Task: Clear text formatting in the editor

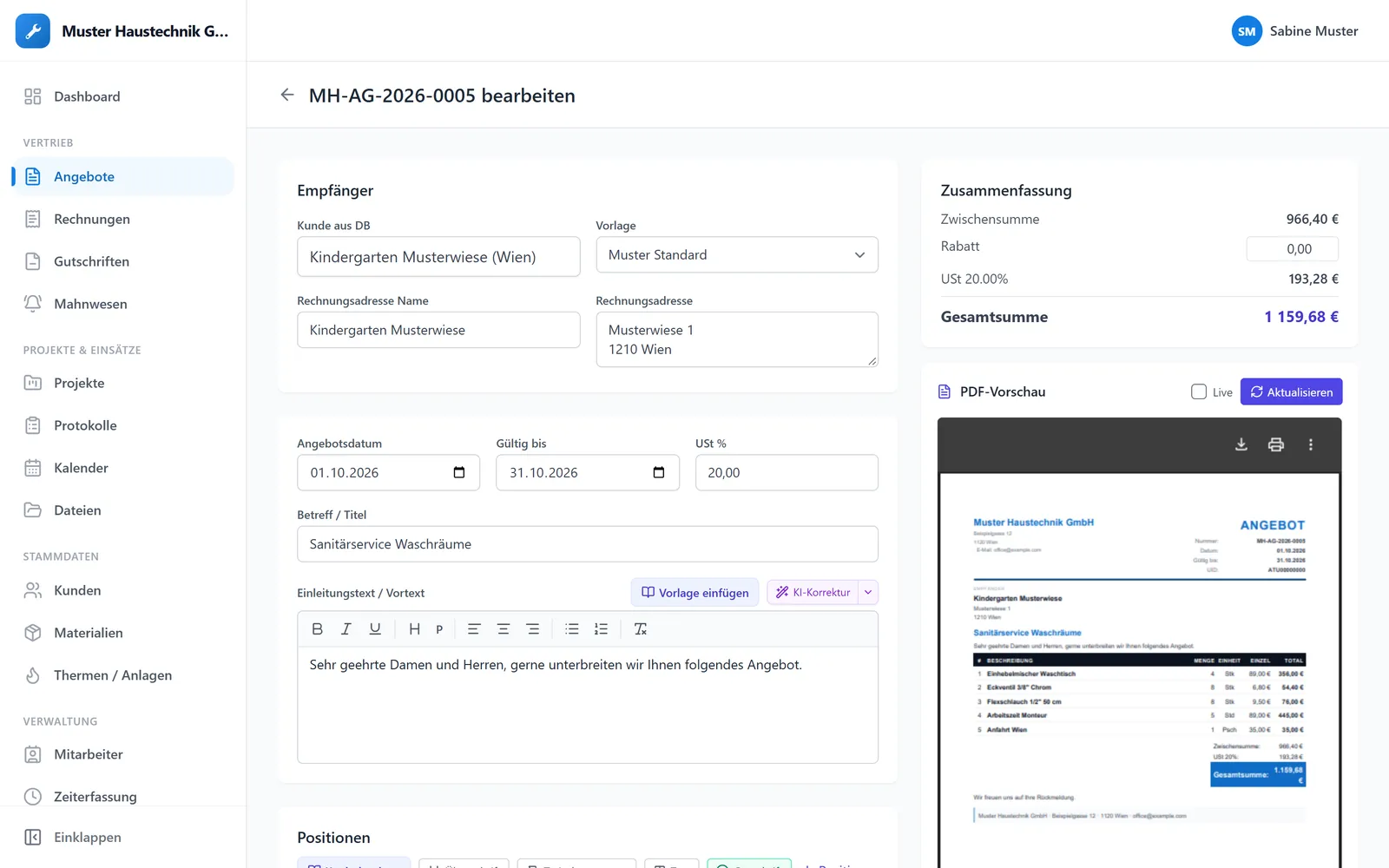Action: click(641, 629)
